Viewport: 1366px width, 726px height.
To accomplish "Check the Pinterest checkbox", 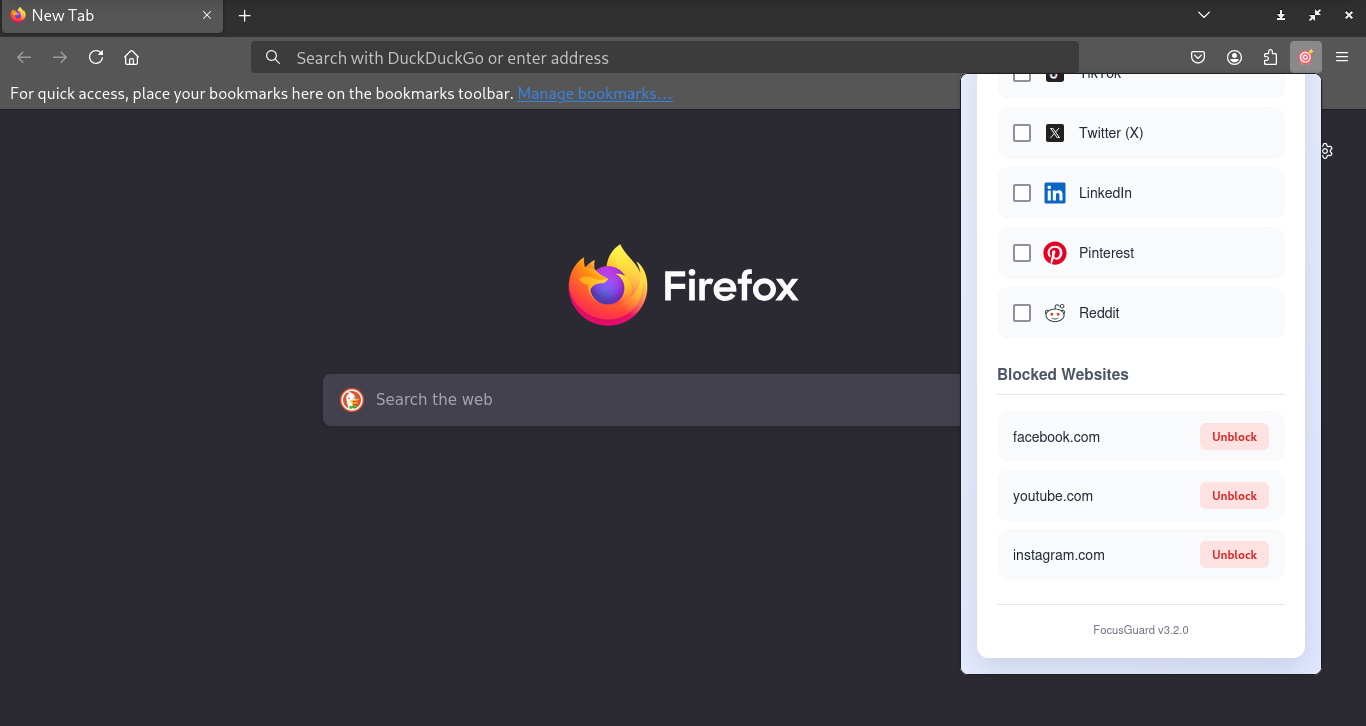I will (x=1022, y=253).
